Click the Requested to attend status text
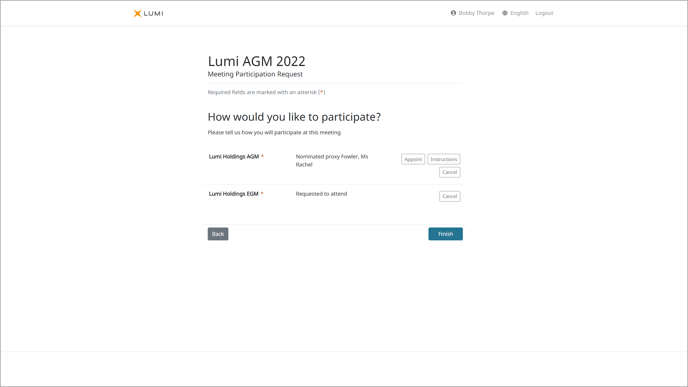Viewport: 688px width, 387px height. [321, 194]
